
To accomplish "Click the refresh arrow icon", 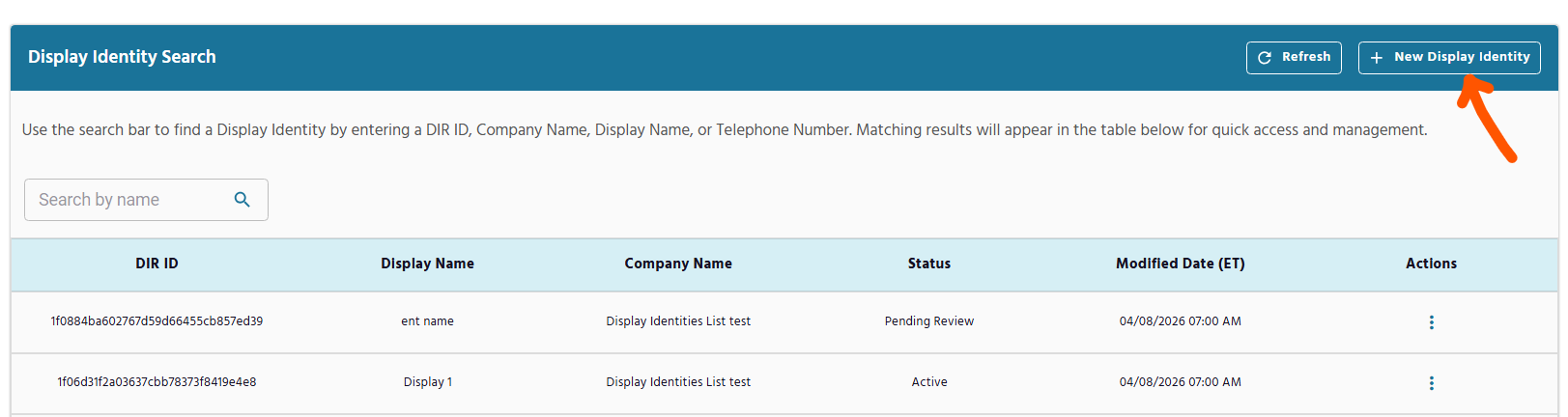I will click(1265, 58).
